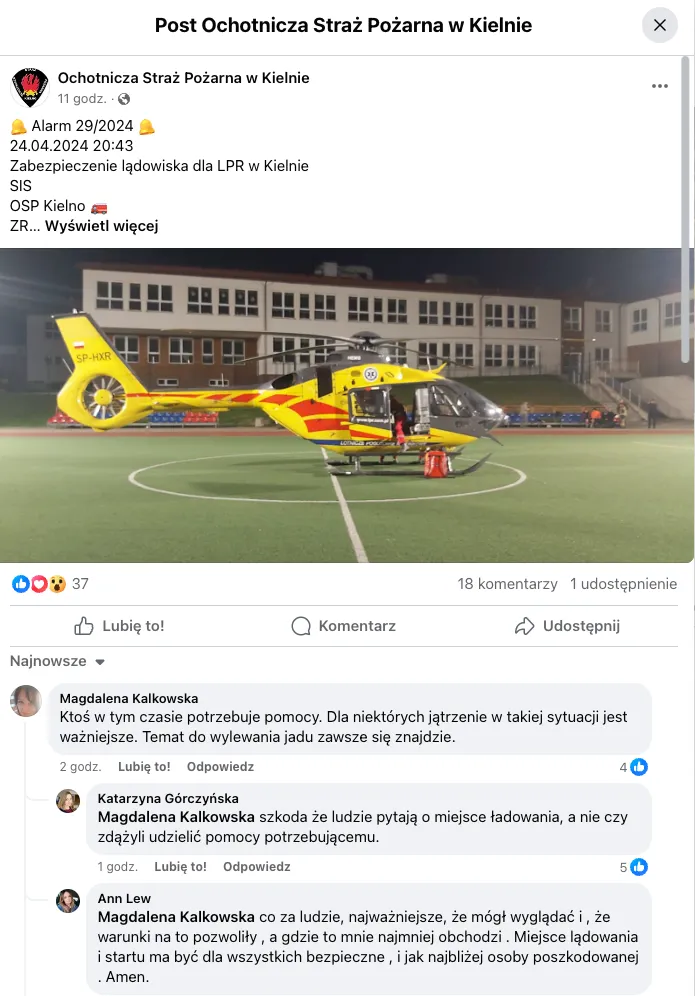Expand the Najnowsze comment sorting dropdown
Viewport: 695px width, 996px height.
[57, 661]
